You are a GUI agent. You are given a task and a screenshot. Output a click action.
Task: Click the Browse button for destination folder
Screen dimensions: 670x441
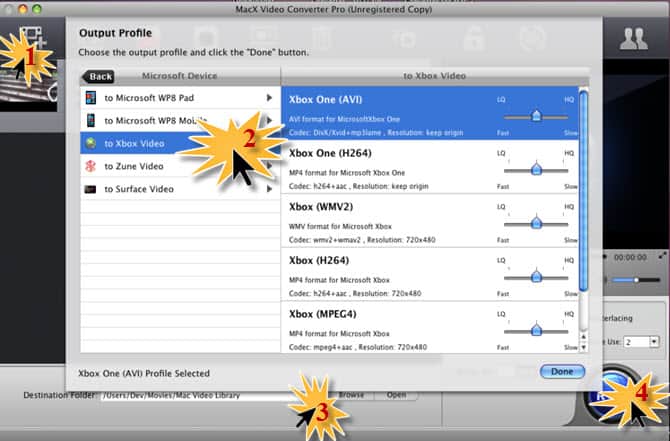tap(351, 395)
